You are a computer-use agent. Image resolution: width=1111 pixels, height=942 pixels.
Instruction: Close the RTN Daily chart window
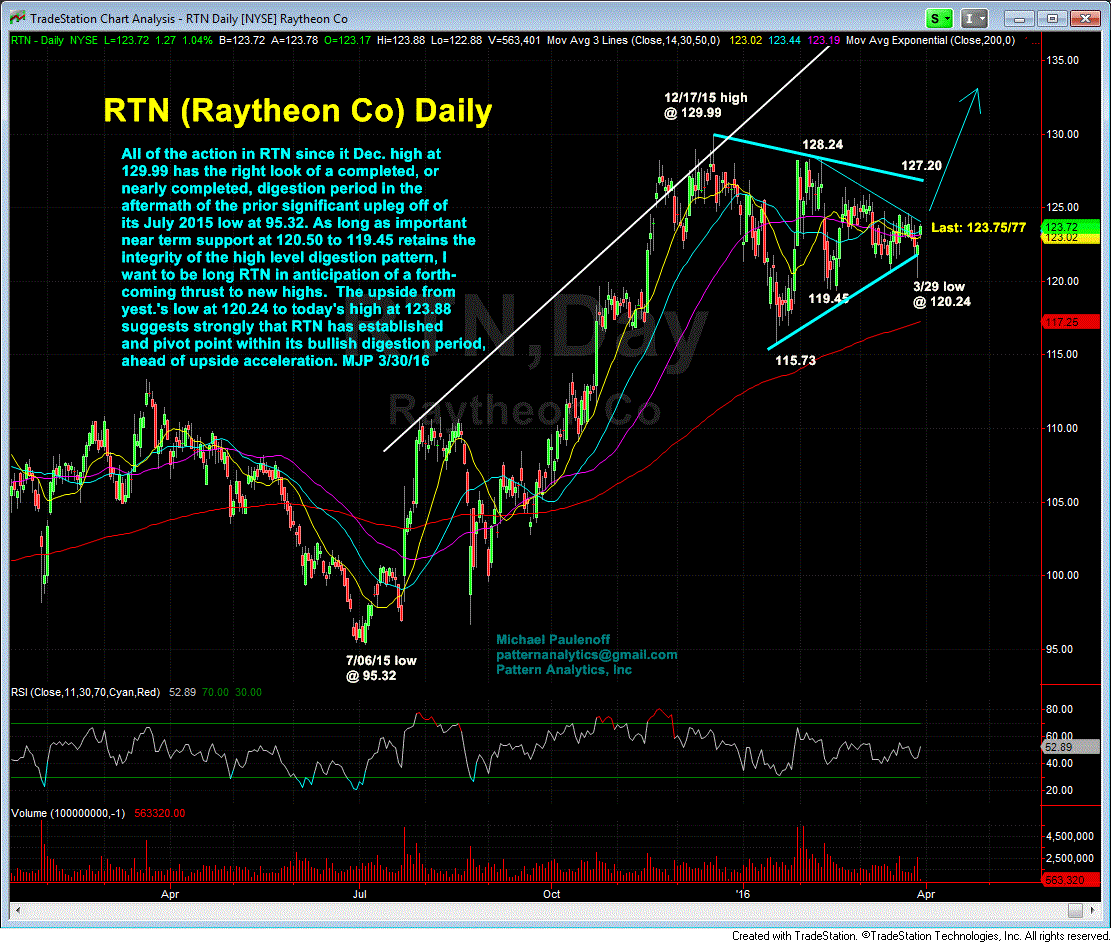1084,19
